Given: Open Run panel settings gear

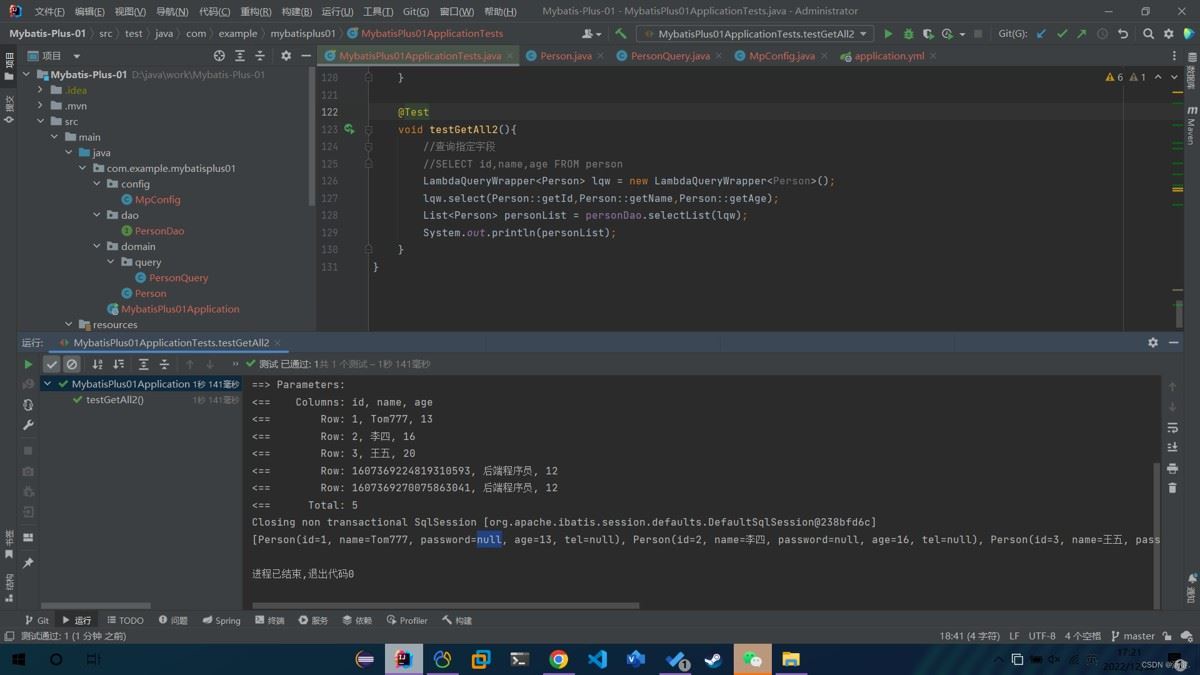Looking at the screenshot, I should tap(1152, 342).
